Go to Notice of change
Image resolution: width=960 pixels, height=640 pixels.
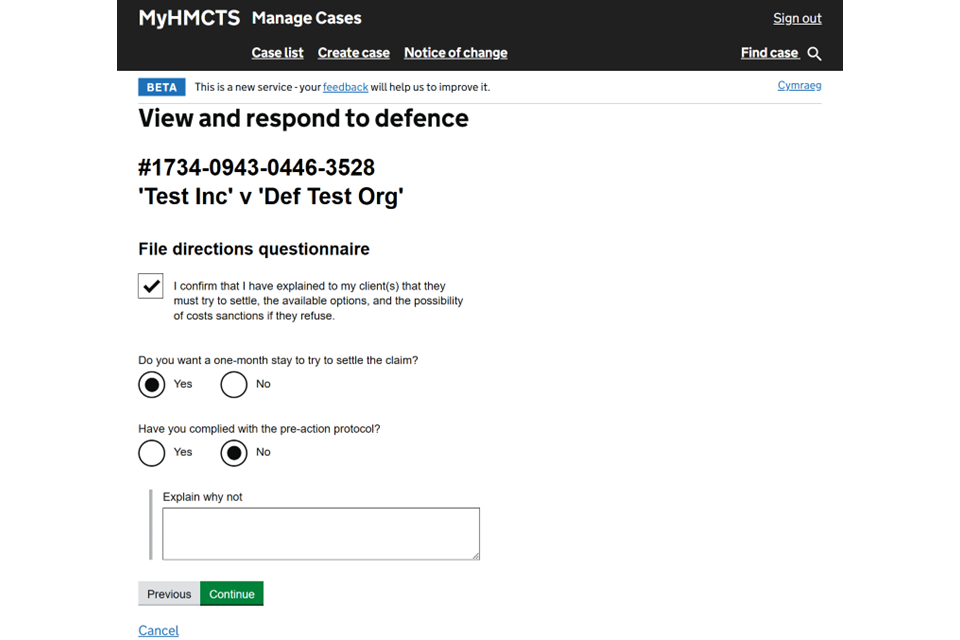pos(455,53)
